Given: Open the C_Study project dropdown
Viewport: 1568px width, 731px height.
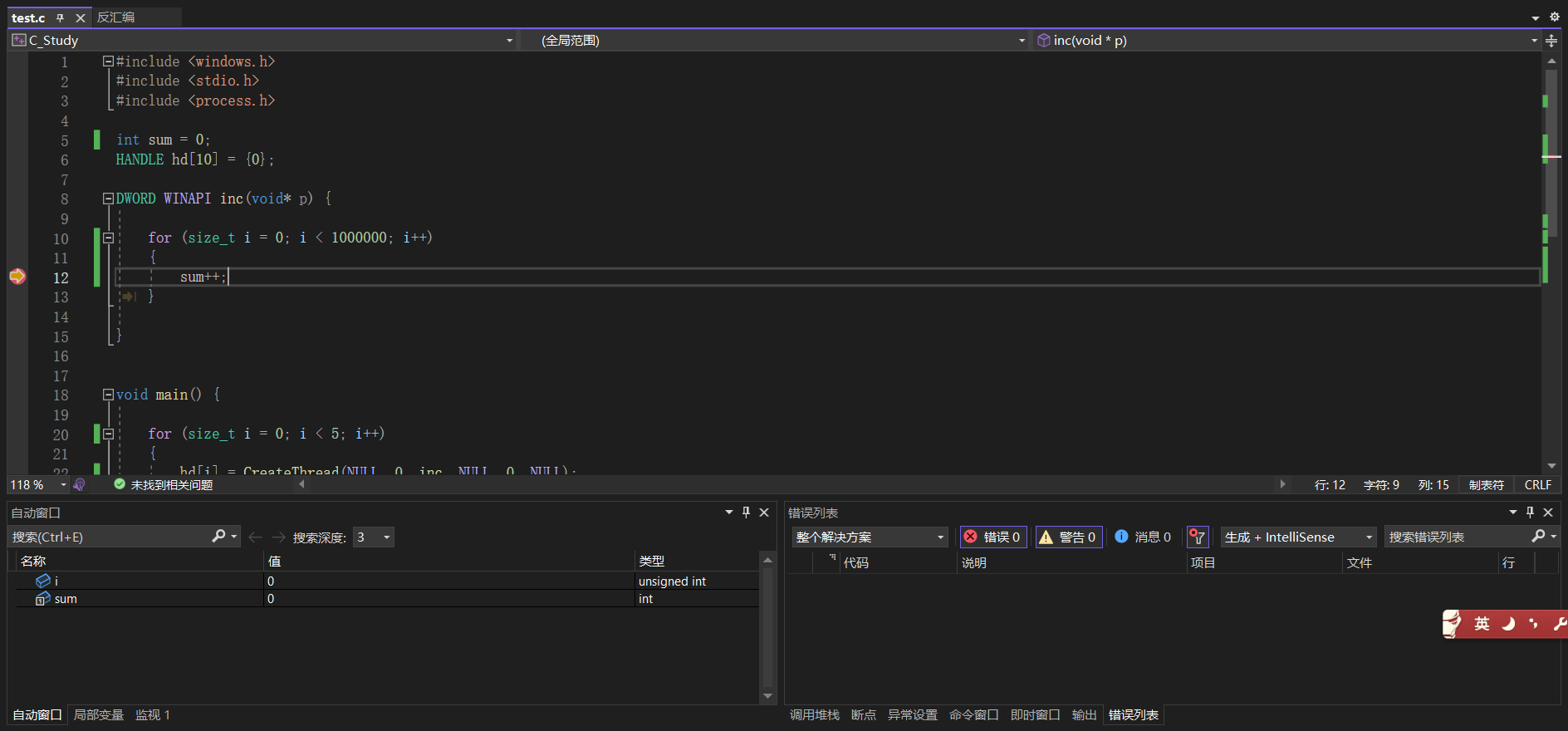Looking at the screenshot, I should (x=509, y=41).
